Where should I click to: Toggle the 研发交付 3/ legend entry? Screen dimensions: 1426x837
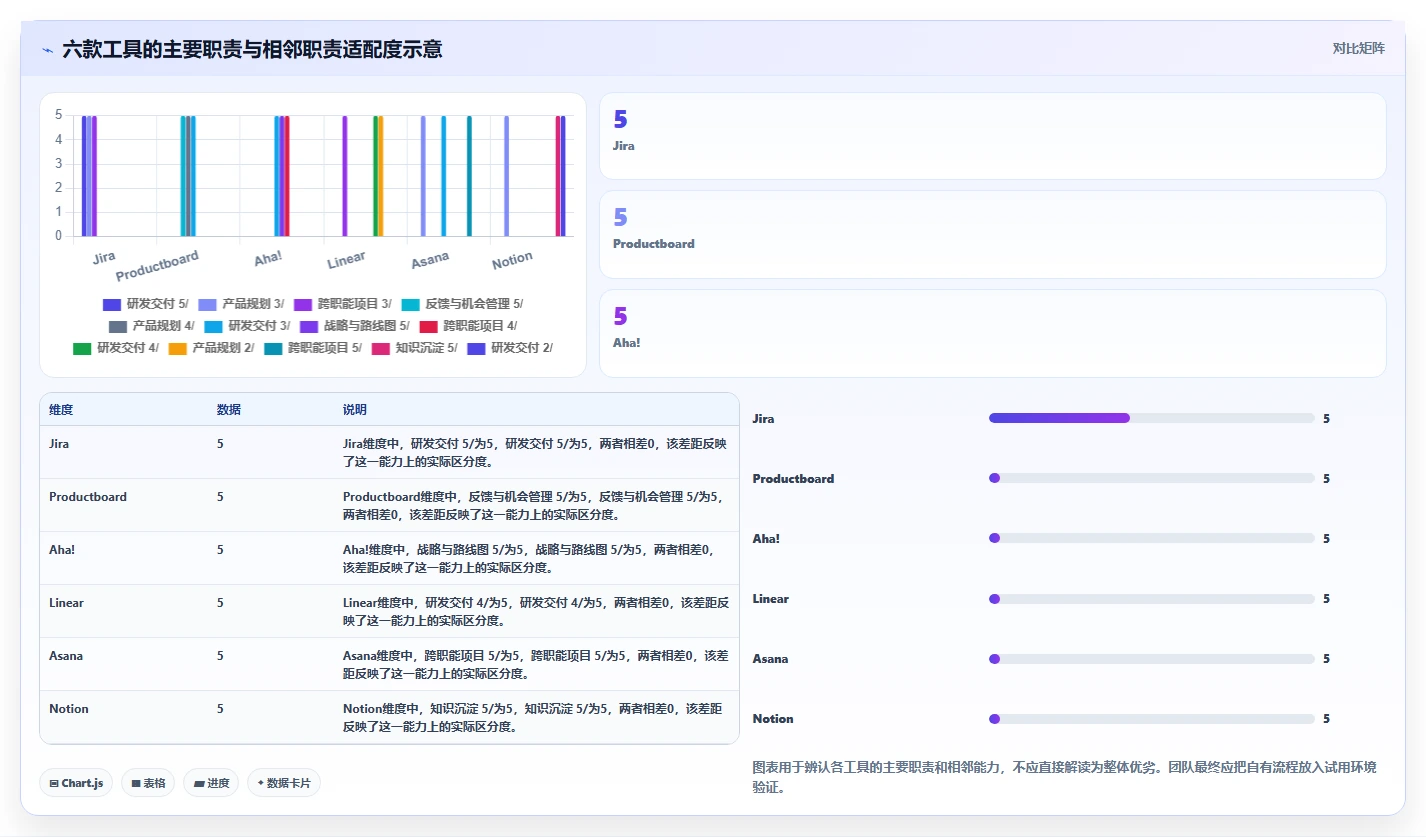tap(247, 326)
